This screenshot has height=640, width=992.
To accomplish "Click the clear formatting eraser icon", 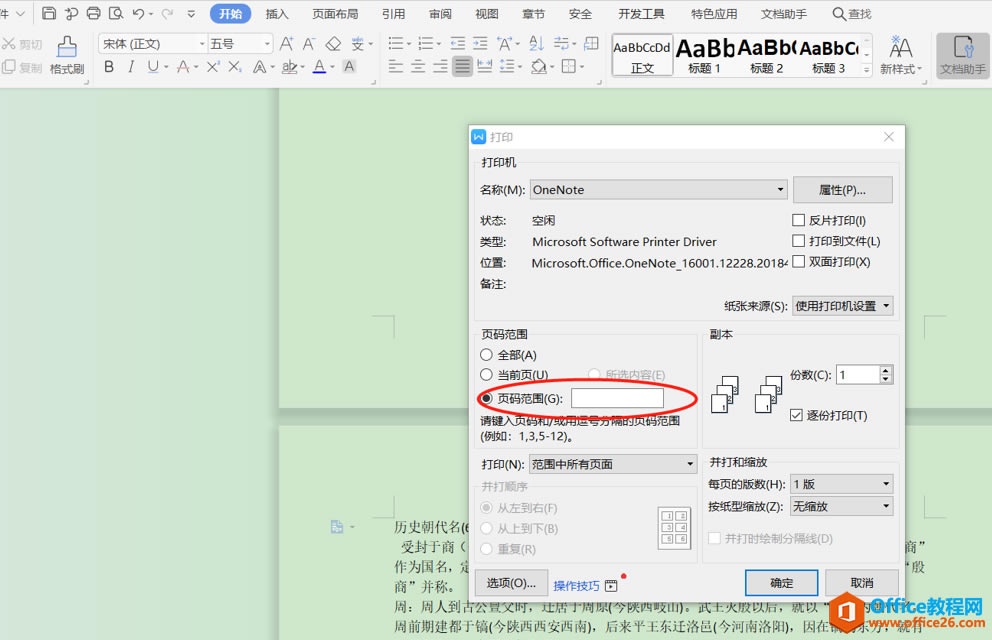I will [x=332, y=44].
